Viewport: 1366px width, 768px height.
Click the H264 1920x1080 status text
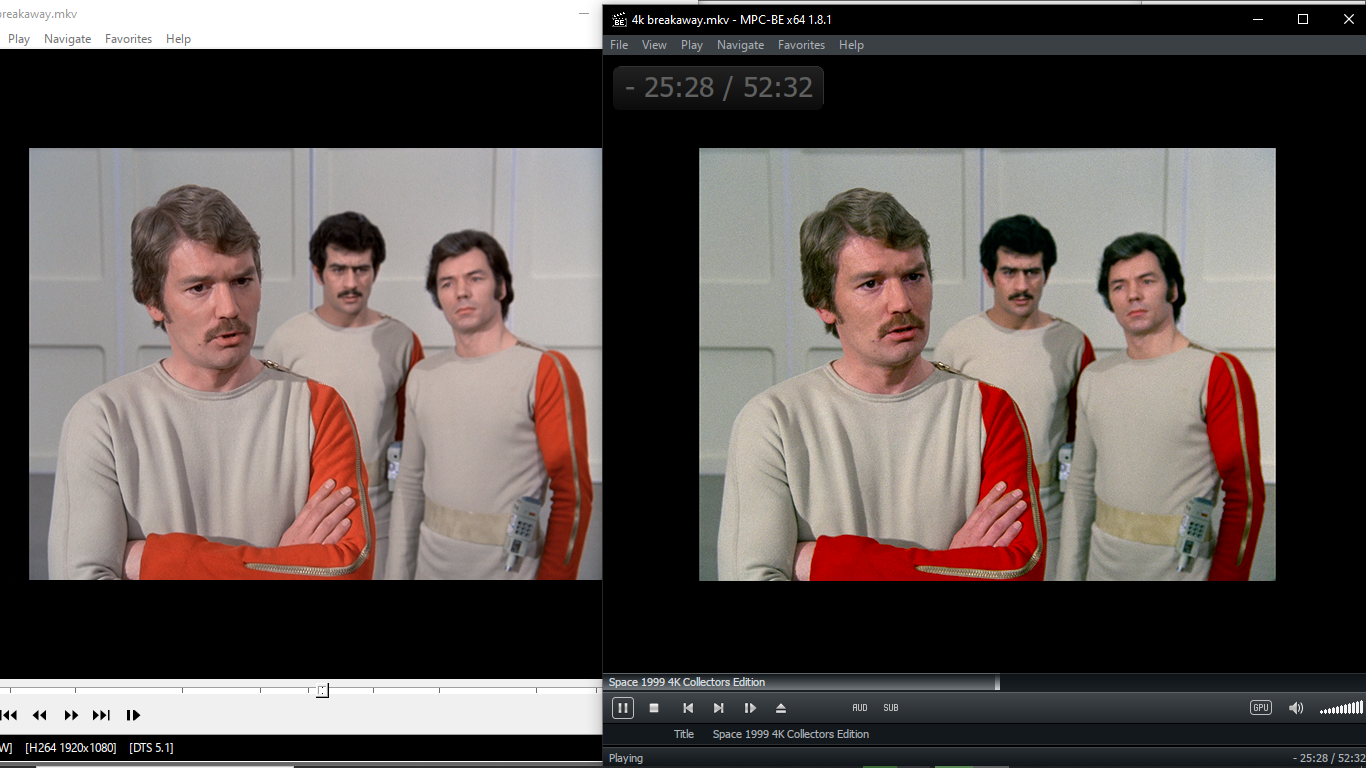pos(71,748)
